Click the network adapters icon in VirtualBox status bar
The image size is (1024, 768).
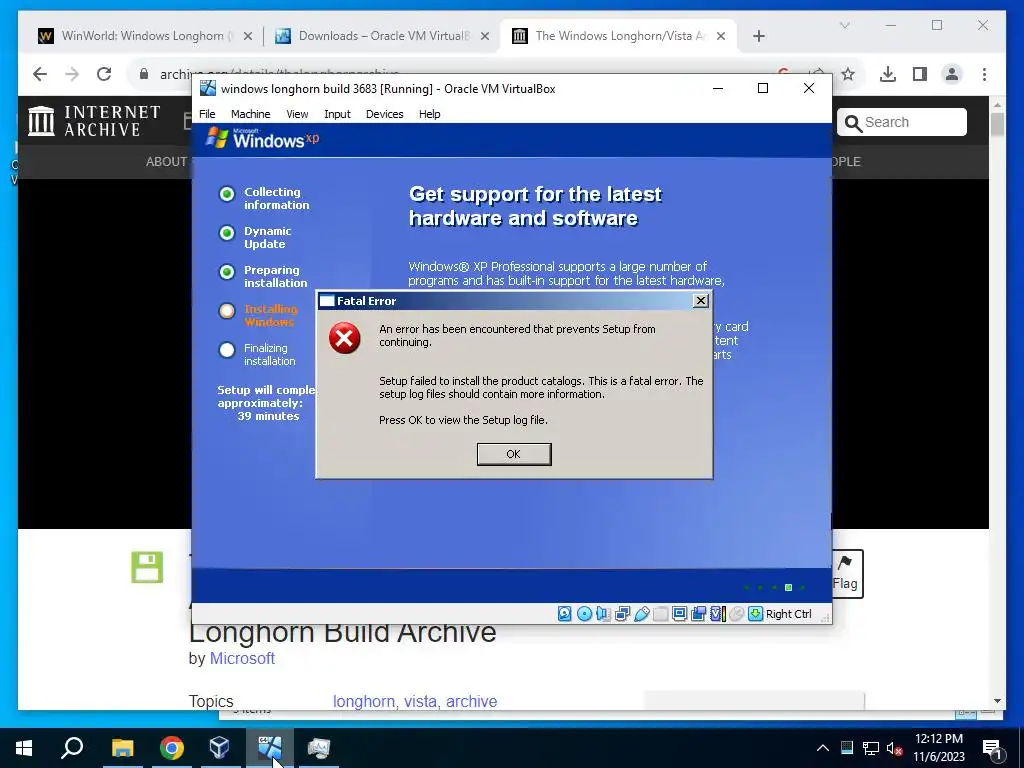[x=622, y=614]
